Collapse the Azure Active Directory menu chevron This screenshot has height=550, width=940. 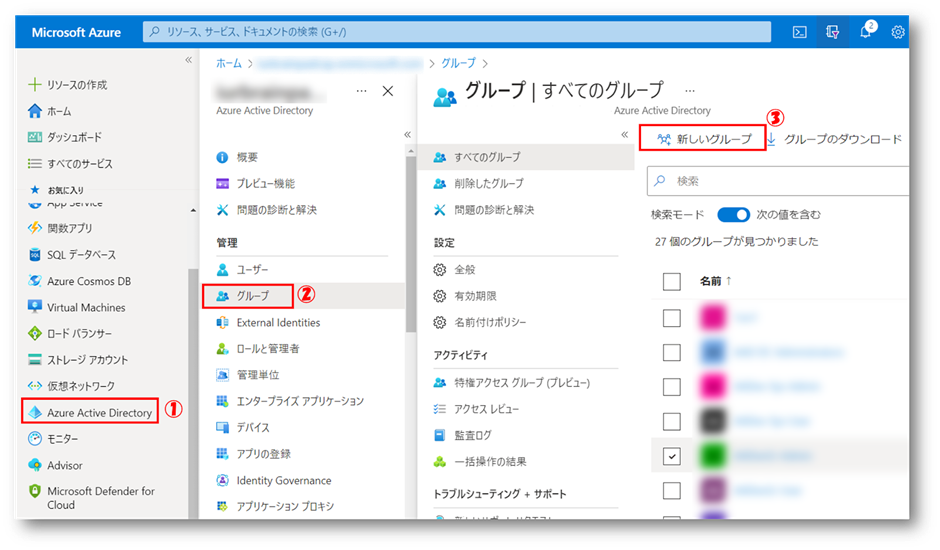tap(407, 134)
